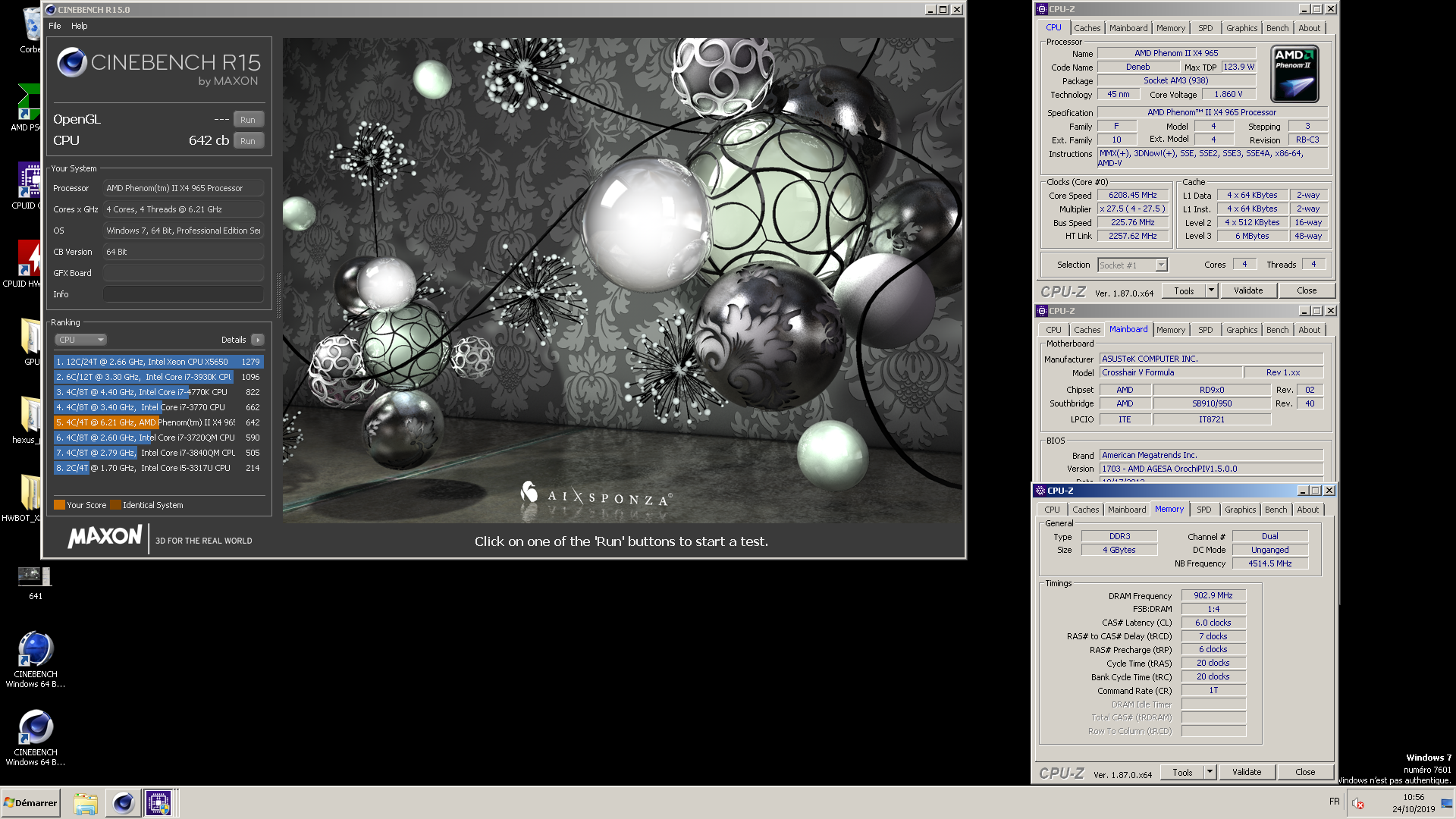Click Validate in bottom CPU-Z window
This screenshot has height=819, width=1456.
[x=1247, y=772]
